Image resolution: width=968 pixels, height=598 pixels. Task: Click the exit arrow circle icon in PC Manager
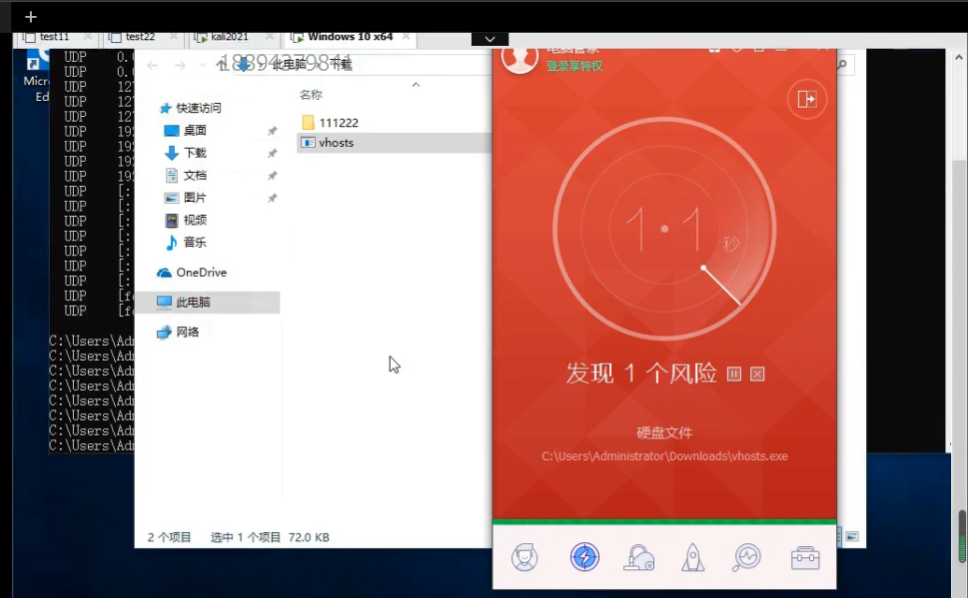point(807,99)
